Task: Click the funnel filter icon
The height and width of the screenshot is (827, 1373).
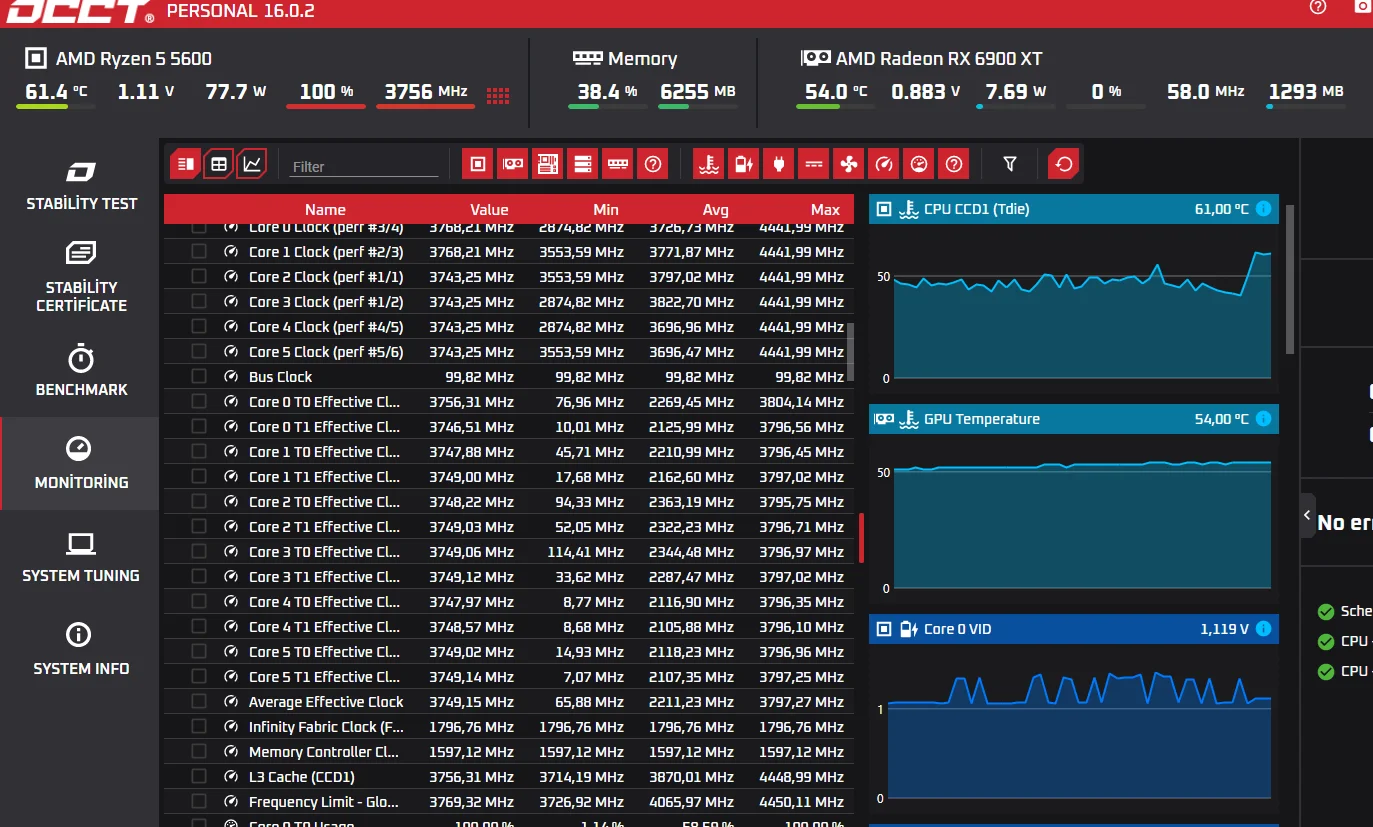Action: point(1010,163)
